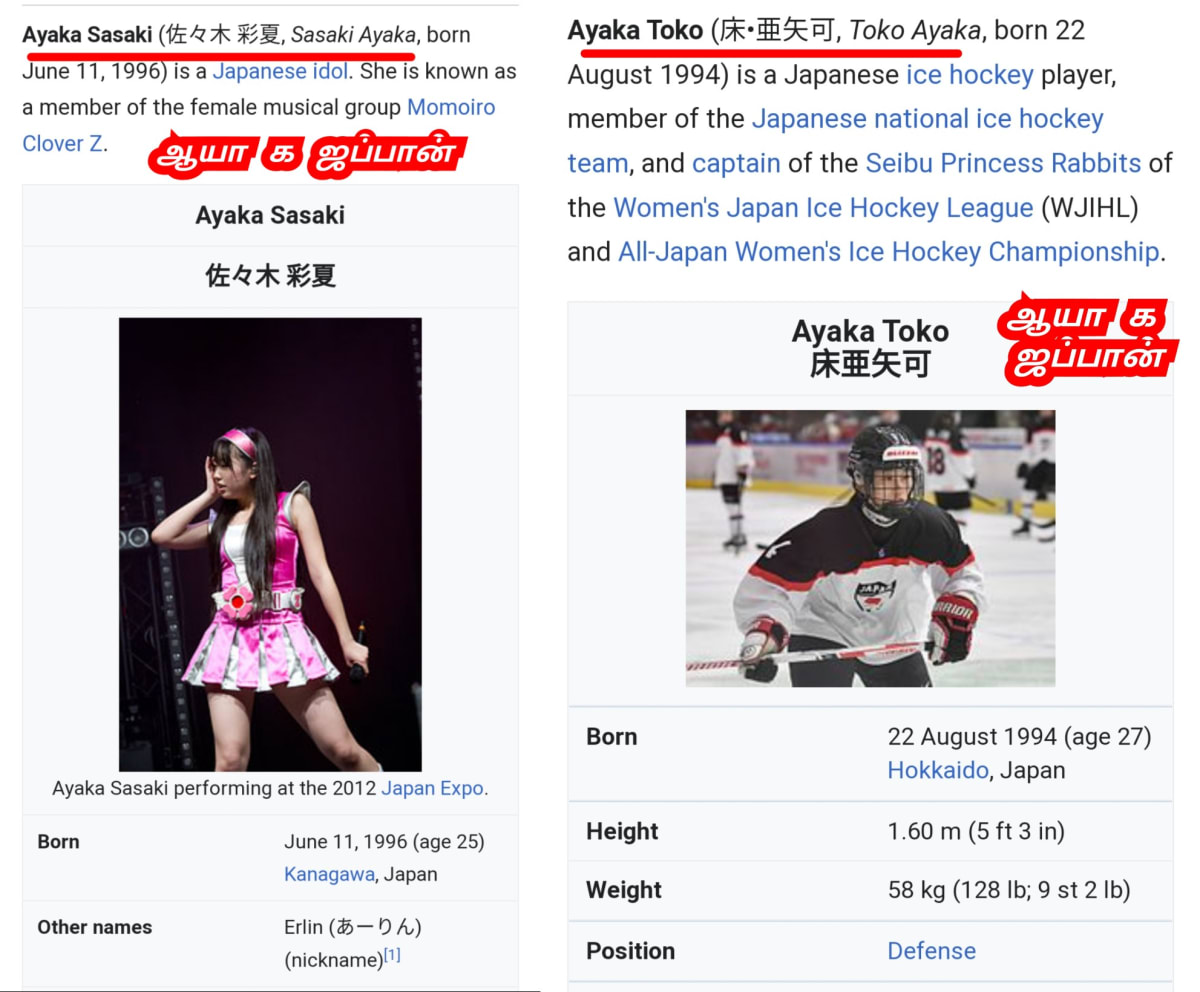Open the Japanese idol link
The height and width of the screenshot is (992, 1200).
[x=280, y=71]
